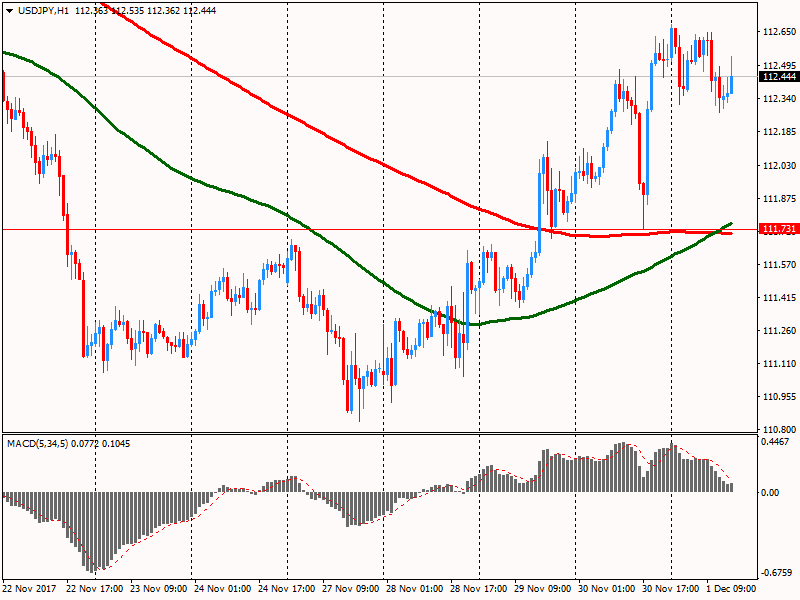800x600 pixels.
Task: Click the MACD scale value 0.00
Action: (770, 492)
